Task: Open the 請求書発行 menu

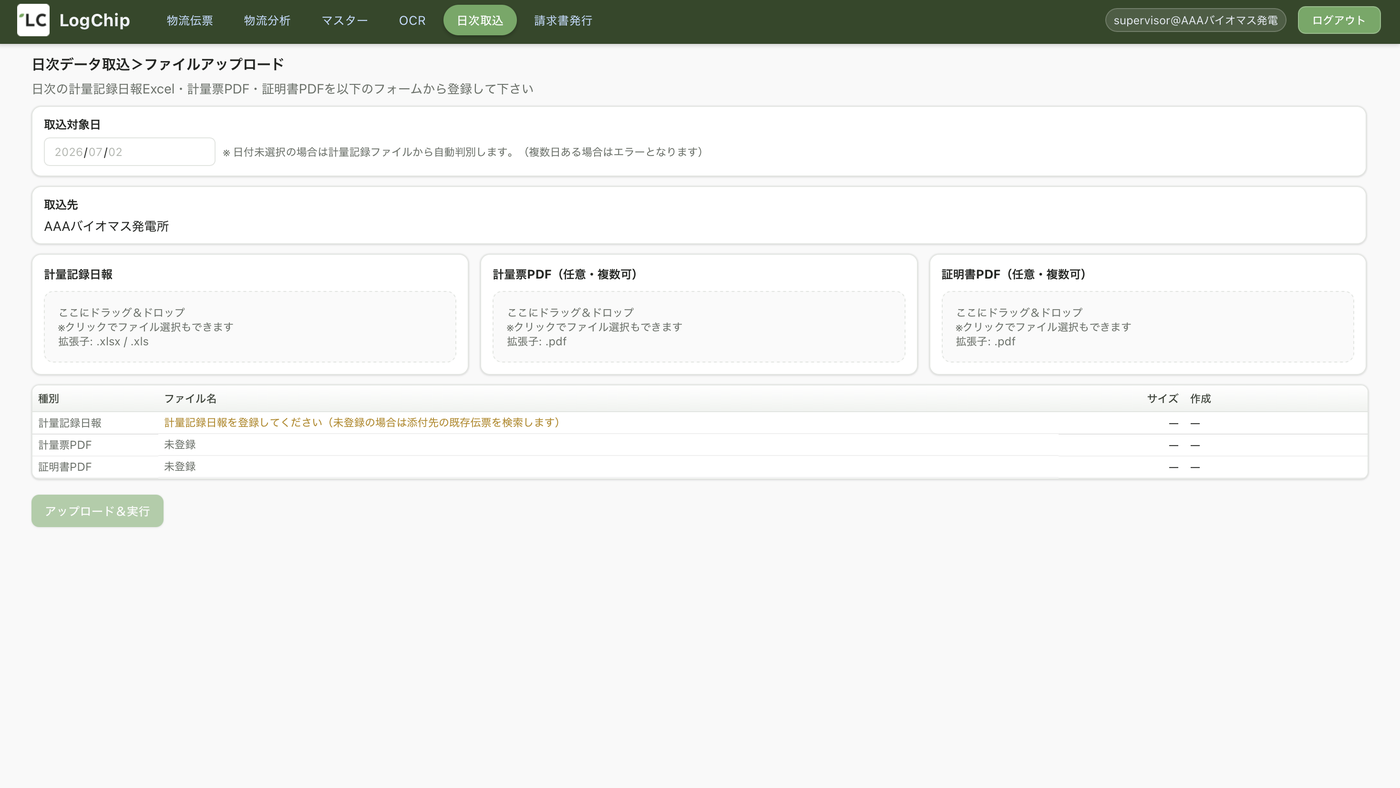Action: pos(563,20)
